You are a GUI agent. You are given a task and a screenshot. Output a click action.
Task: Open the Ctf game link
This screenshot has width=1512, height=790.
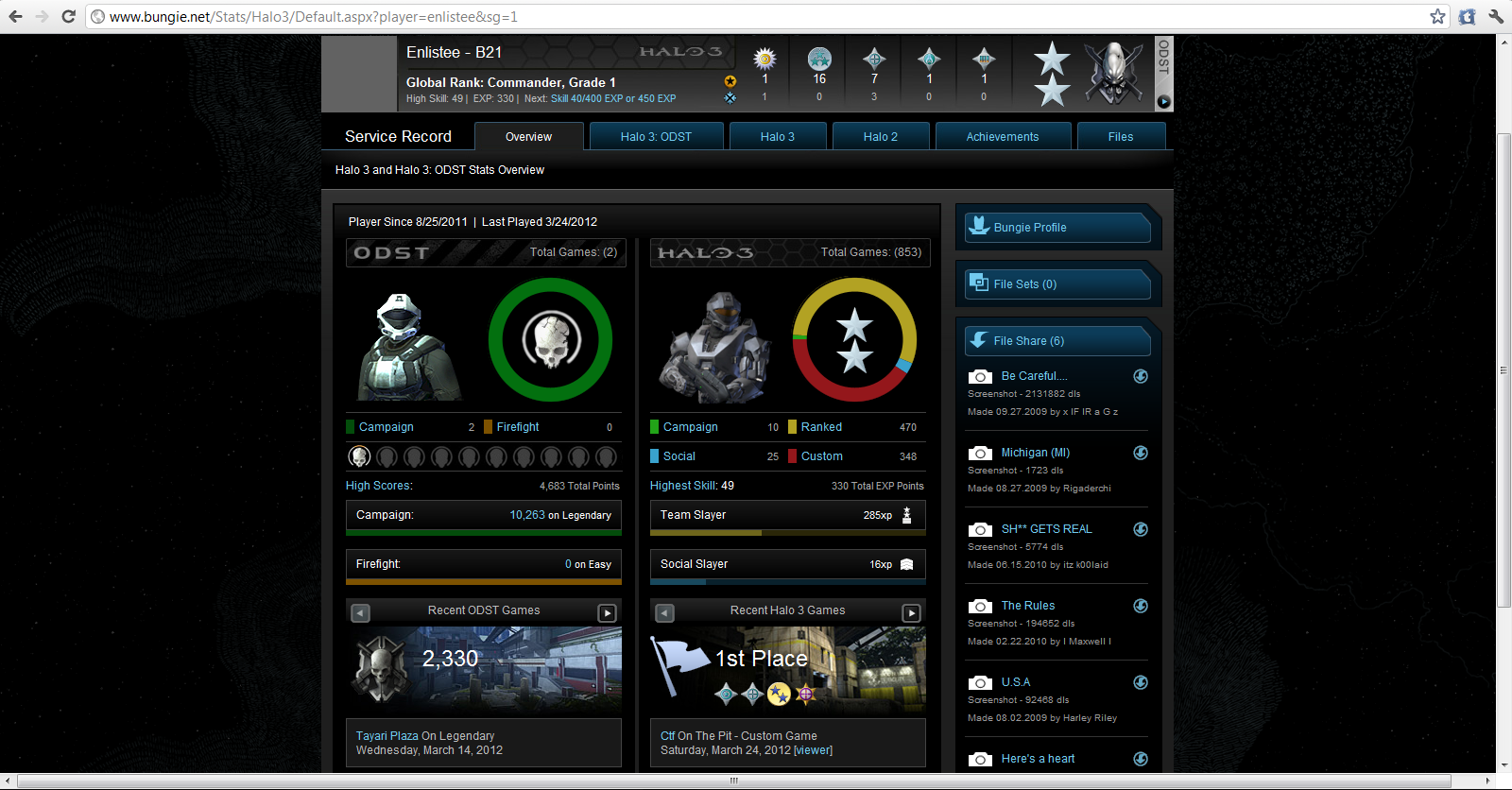(x=667, y=736)
